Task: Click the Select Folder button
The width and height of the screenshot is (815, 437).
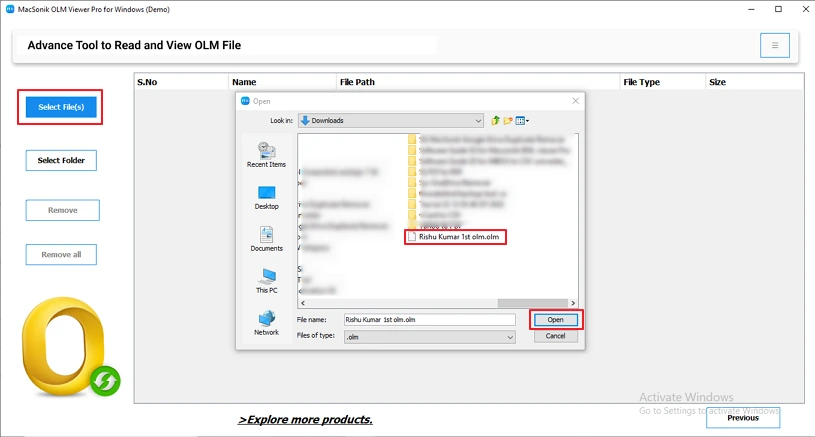Action: point(61,161)
